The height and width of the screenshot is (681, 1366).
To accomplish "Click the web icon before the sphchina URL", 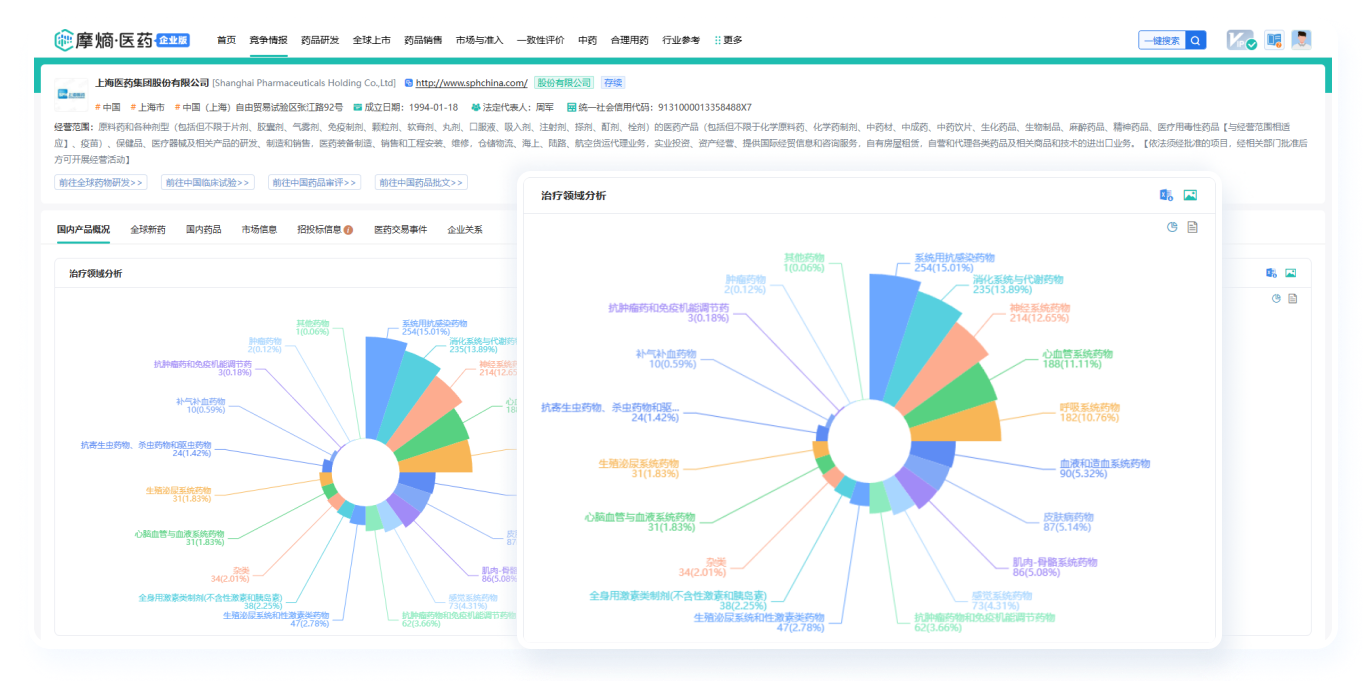I will (x=408, y=83).
